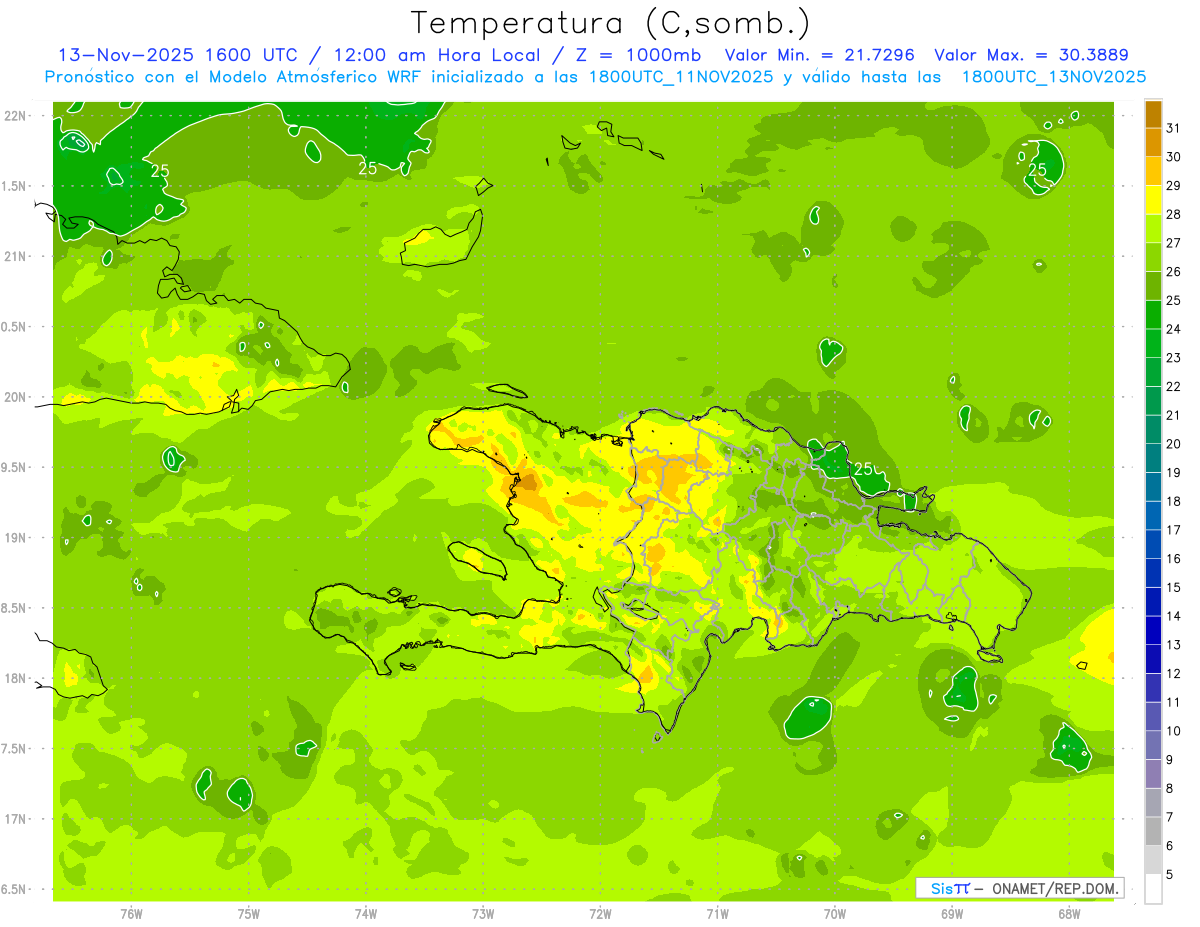Click the "69W" longitude label
Image resolution: width=1200 pixels, height=927 pixels.
pyautogui.click(x=952, y=913)
